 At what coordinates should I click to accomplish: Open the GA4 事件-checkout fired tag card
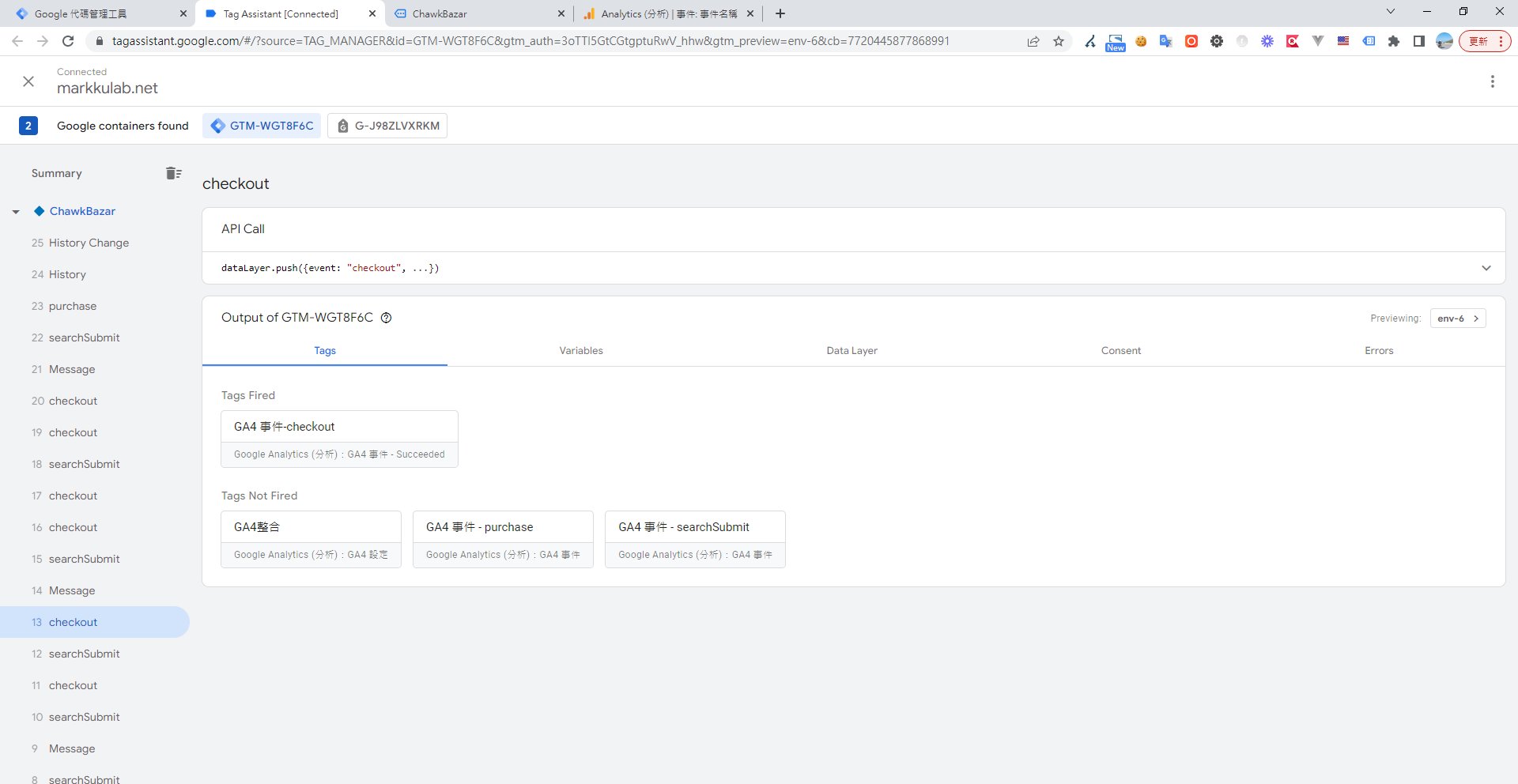click(339, 439)
